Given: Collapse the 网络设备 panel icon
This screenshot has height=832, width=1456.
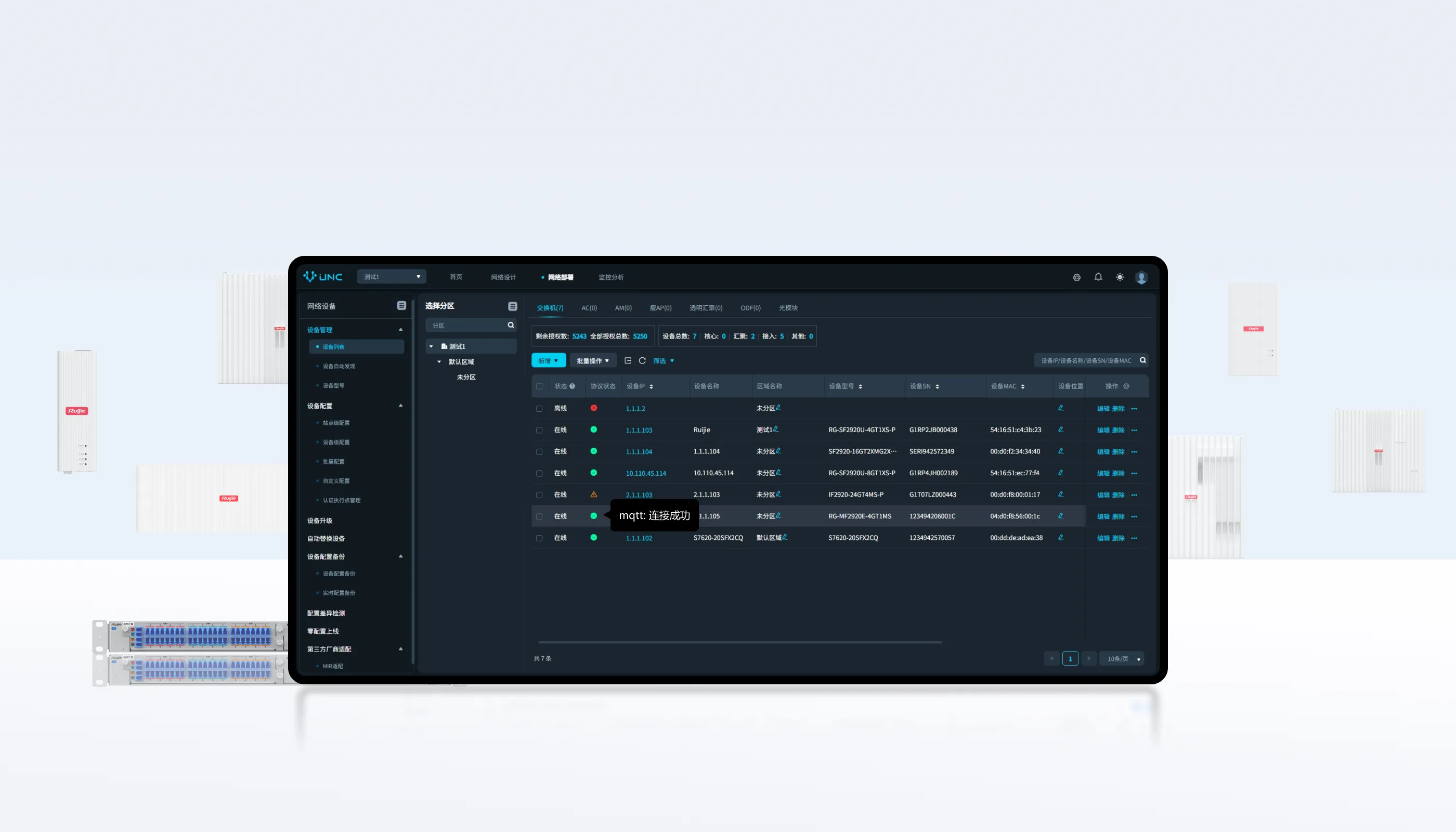Looking at the screenshot, I should click(401, 306).
